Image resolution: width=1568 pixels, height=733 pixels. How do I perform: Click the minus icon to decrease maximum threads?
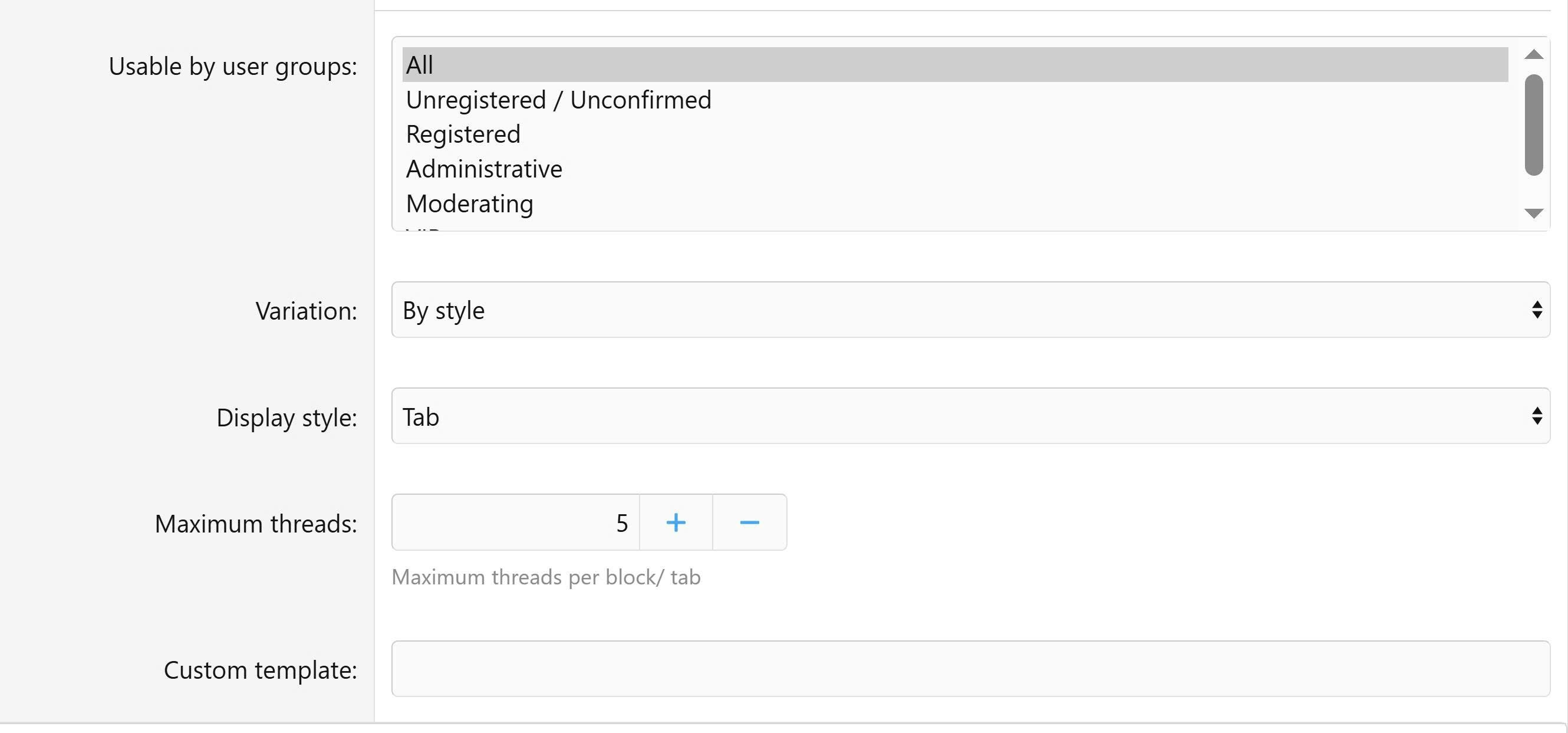pos(749,522)
